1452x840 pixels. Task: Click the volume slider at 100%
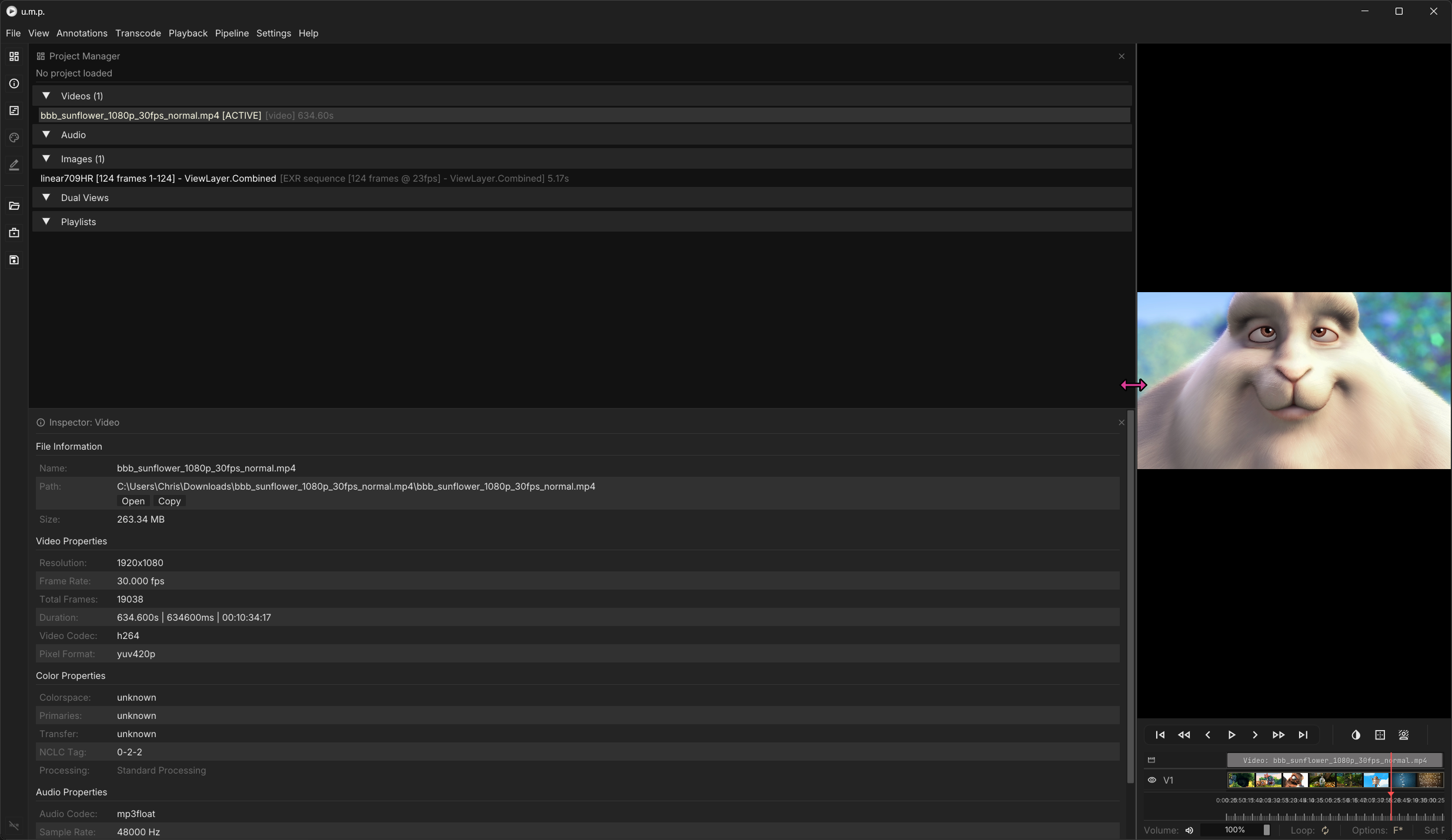pos(1235,830)
